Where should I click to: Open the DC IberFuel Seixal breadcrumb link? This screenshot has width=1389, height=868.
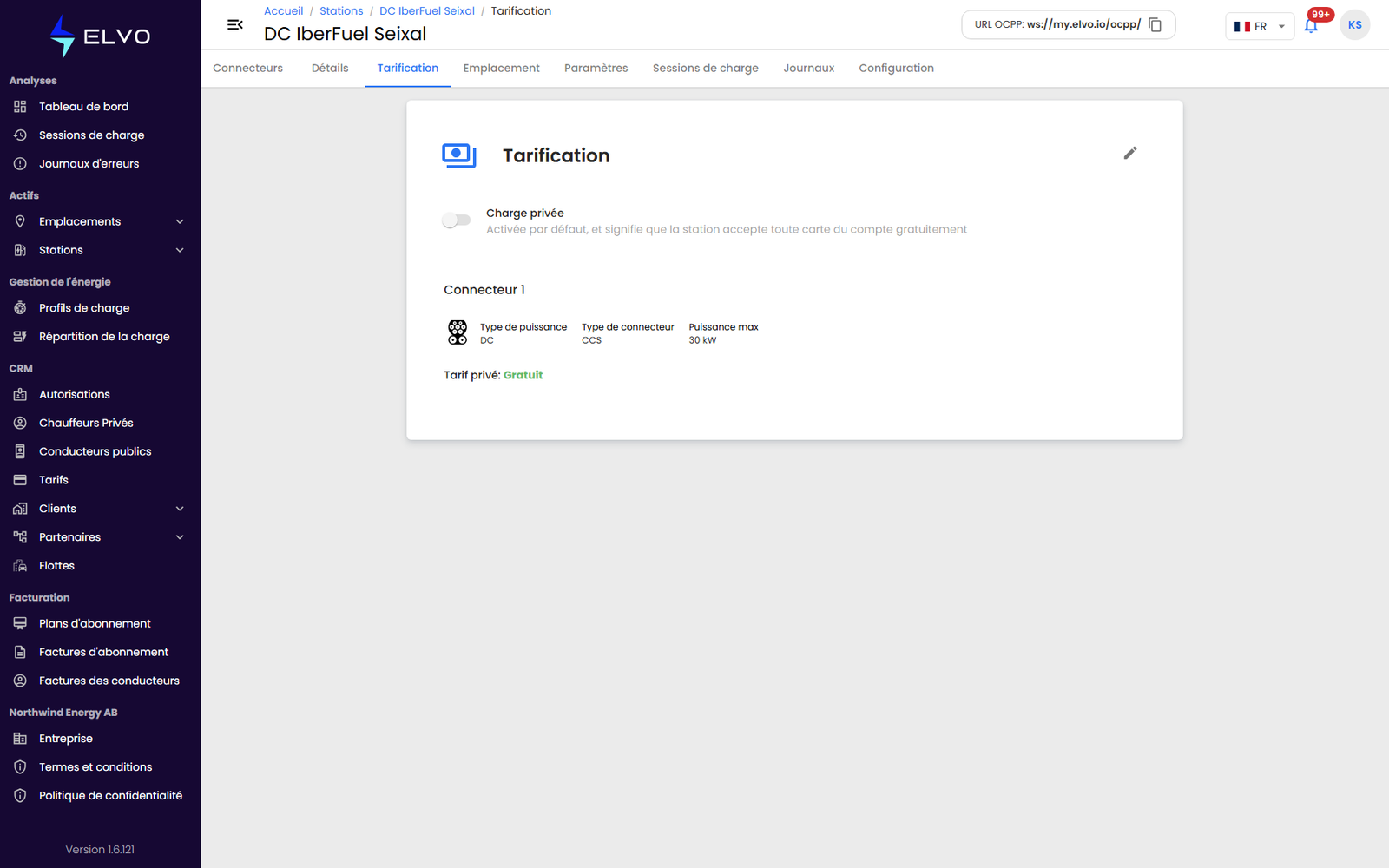427,11
